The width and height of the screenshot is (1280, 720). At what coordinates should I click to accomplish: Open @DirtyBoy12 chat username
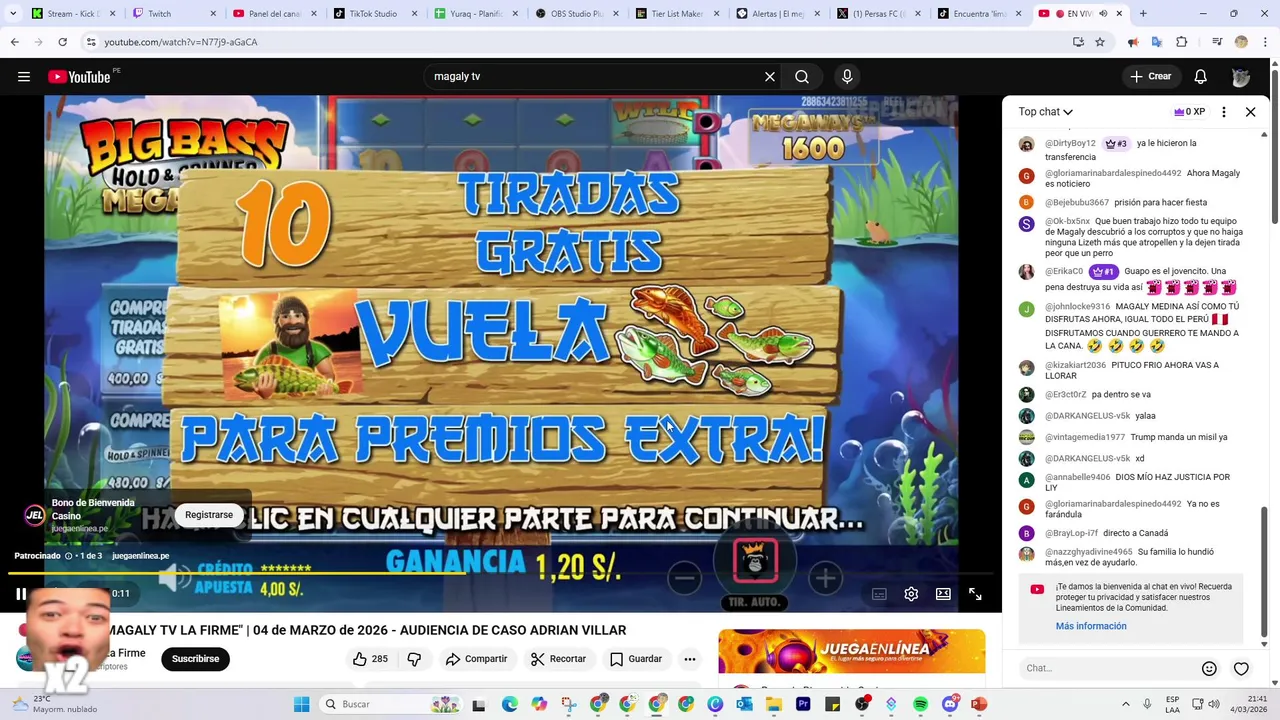point(1070,144)
